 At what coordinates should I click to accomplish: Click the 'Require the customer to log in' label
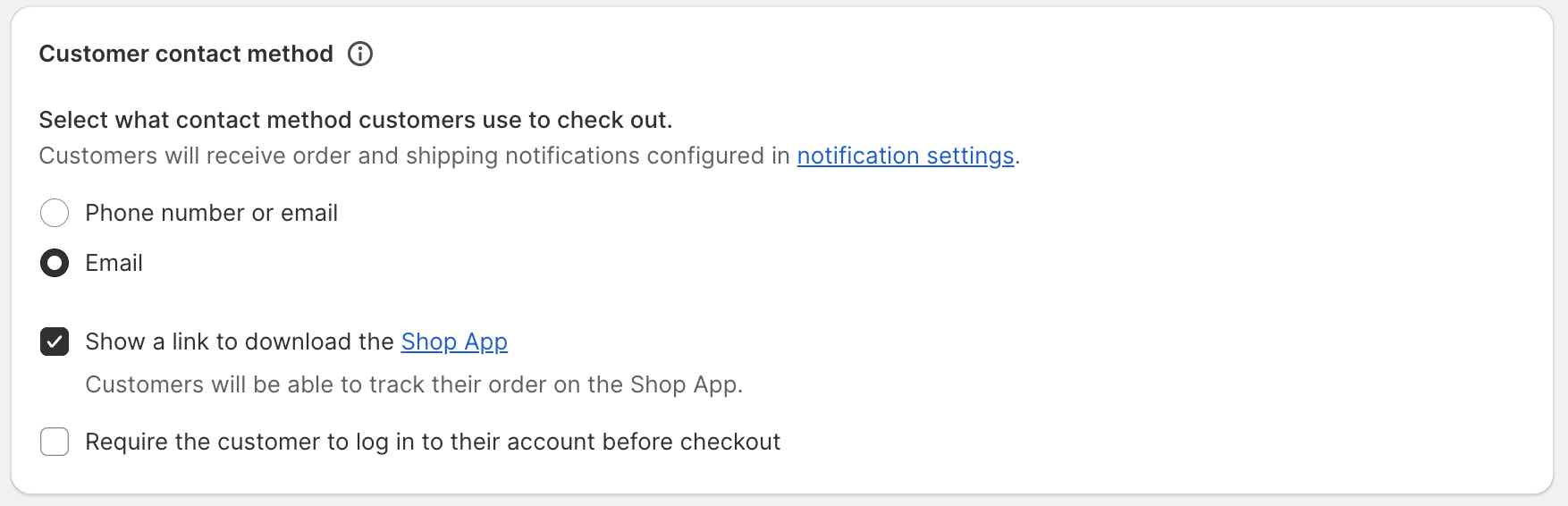tap(433, 442)
